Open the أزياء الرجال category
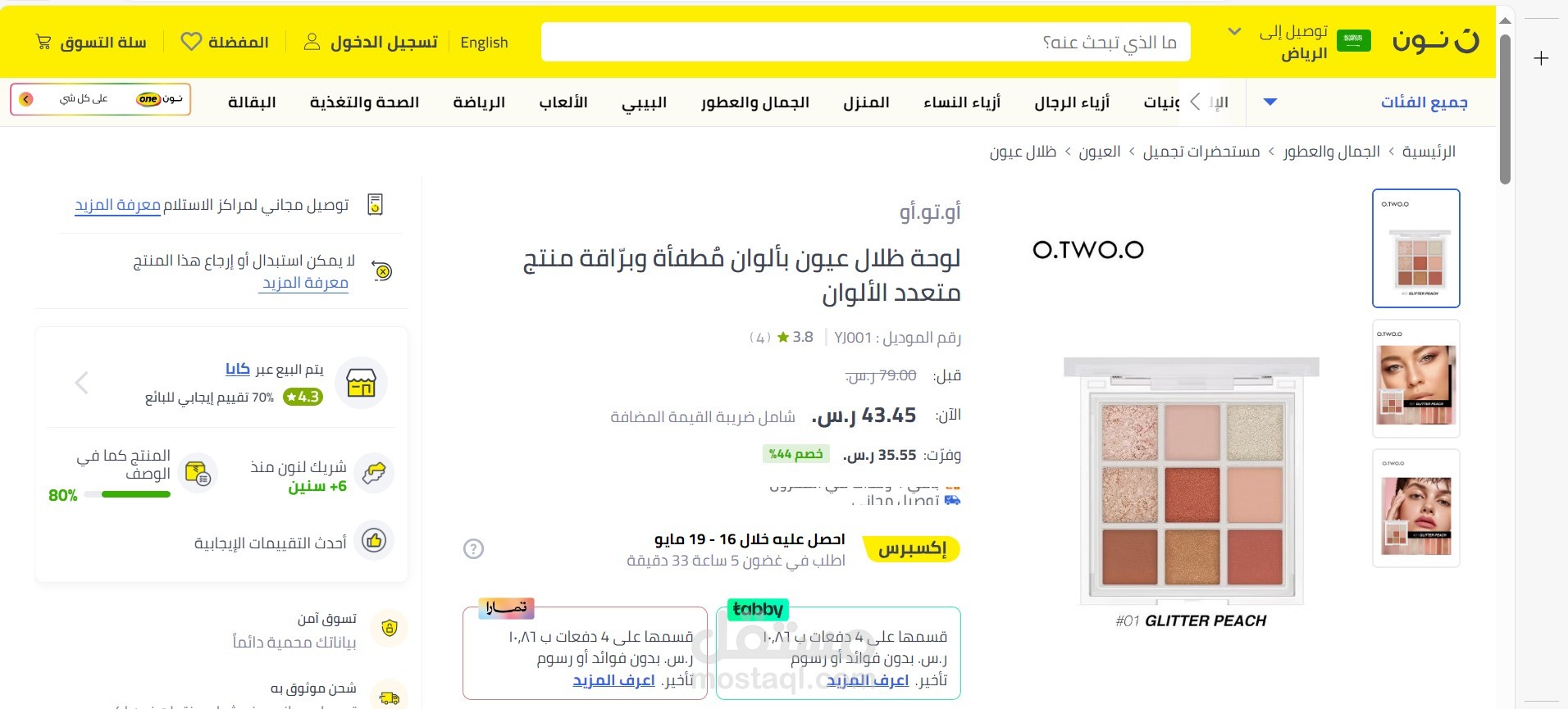The height and width of the screenshot is (709, 1568). 1072,102
